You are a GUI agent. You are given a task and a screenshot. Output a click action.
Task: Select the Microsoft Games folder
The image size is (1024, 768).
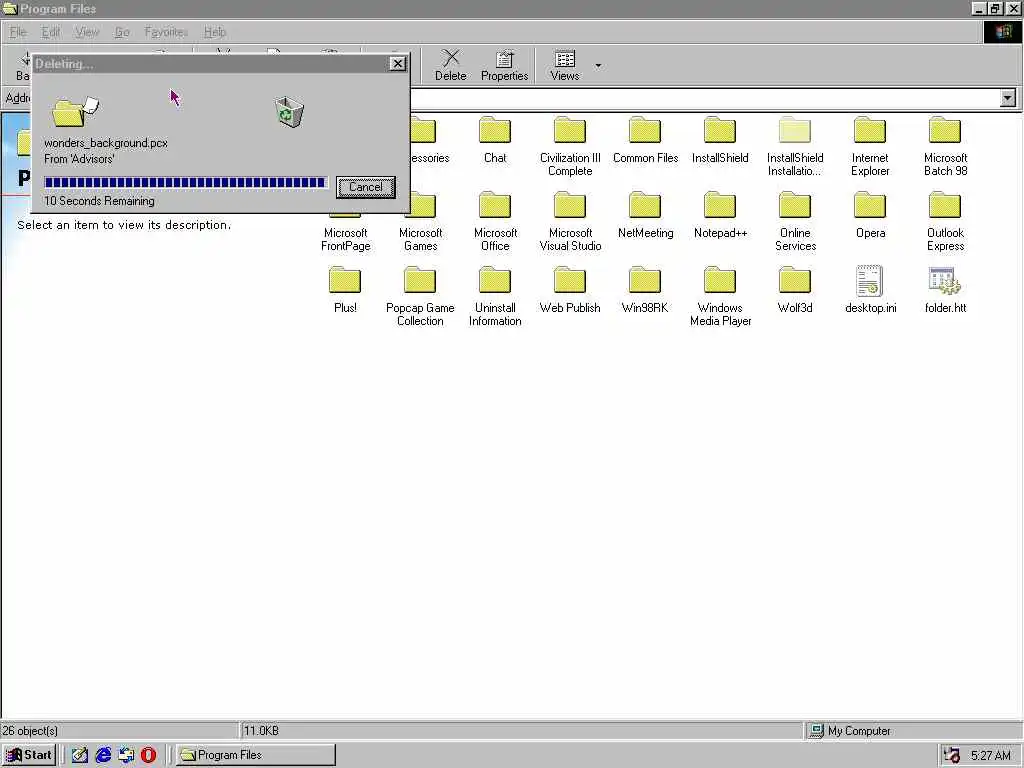421,222
